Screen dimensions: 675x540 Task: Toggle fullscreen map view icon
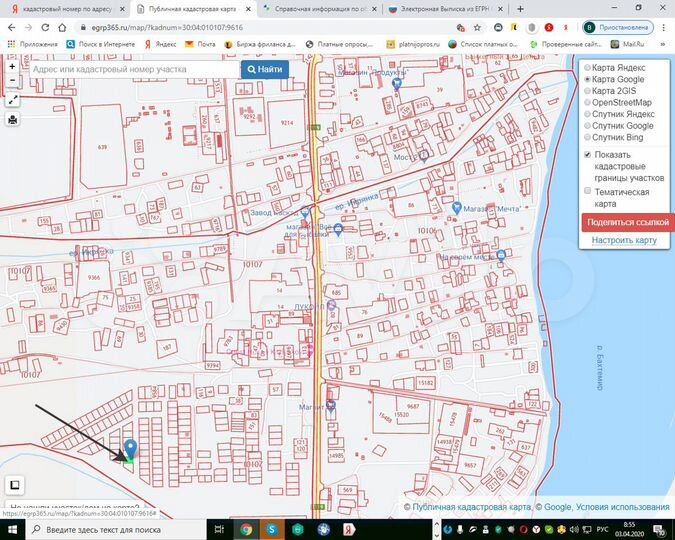click(12, 100)
